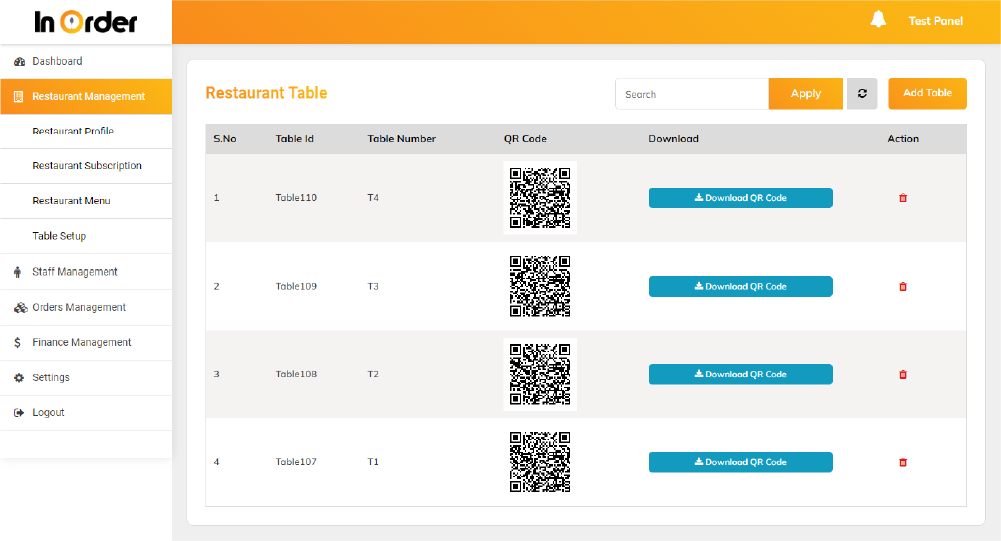Open Restaurant Menu submenu item
This screenshot has width=1001, height=541.
pyautogui.click(x=86, y=201)
